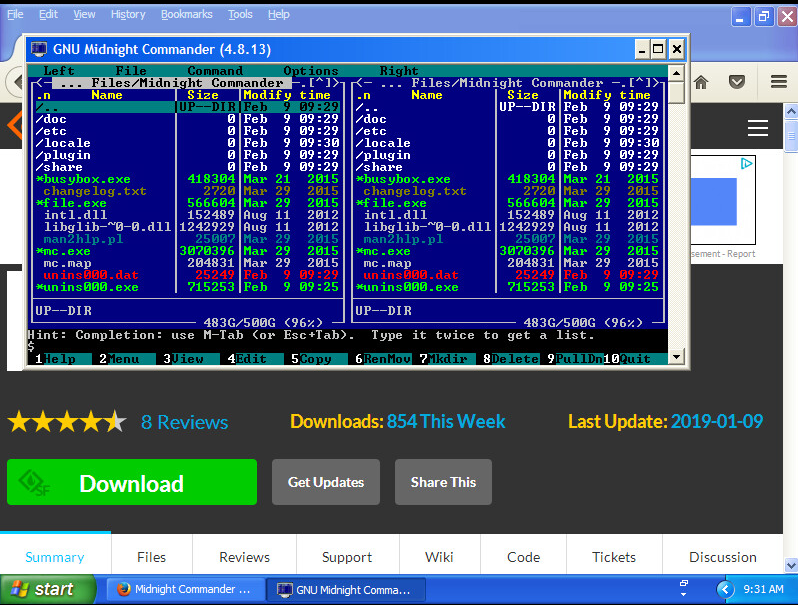798x605 pixels.
Task: Click the Firefox Home icon
Action: (702, 82)
